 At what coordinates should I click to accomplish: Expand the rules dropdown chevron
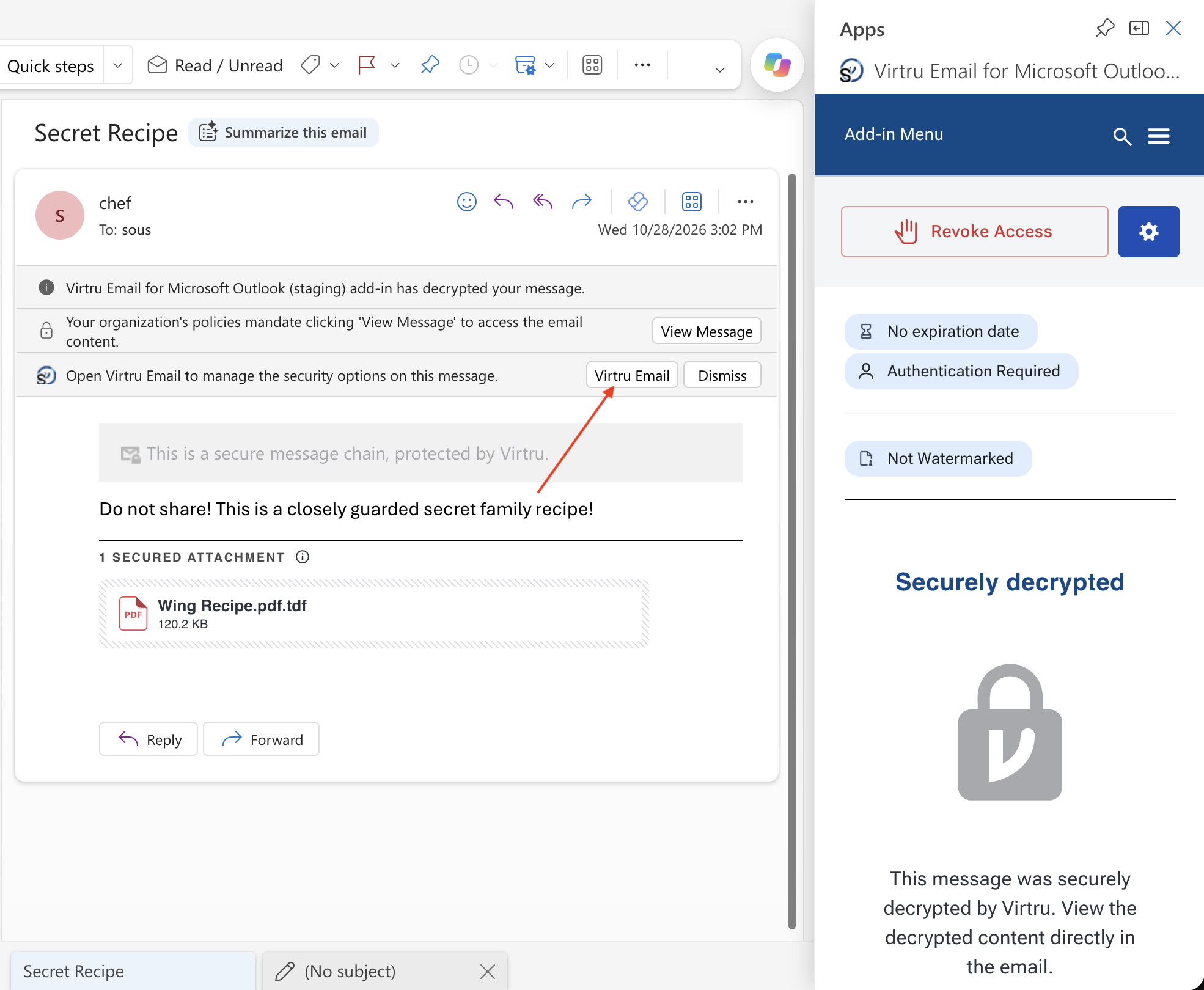[x=549, y=65]
